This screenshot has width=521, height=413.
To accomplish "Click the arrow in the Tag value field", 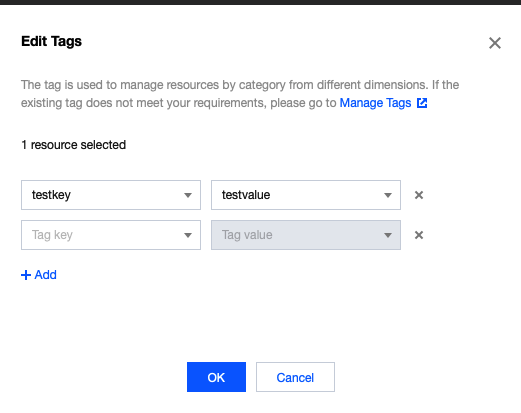I will point(388,235).
